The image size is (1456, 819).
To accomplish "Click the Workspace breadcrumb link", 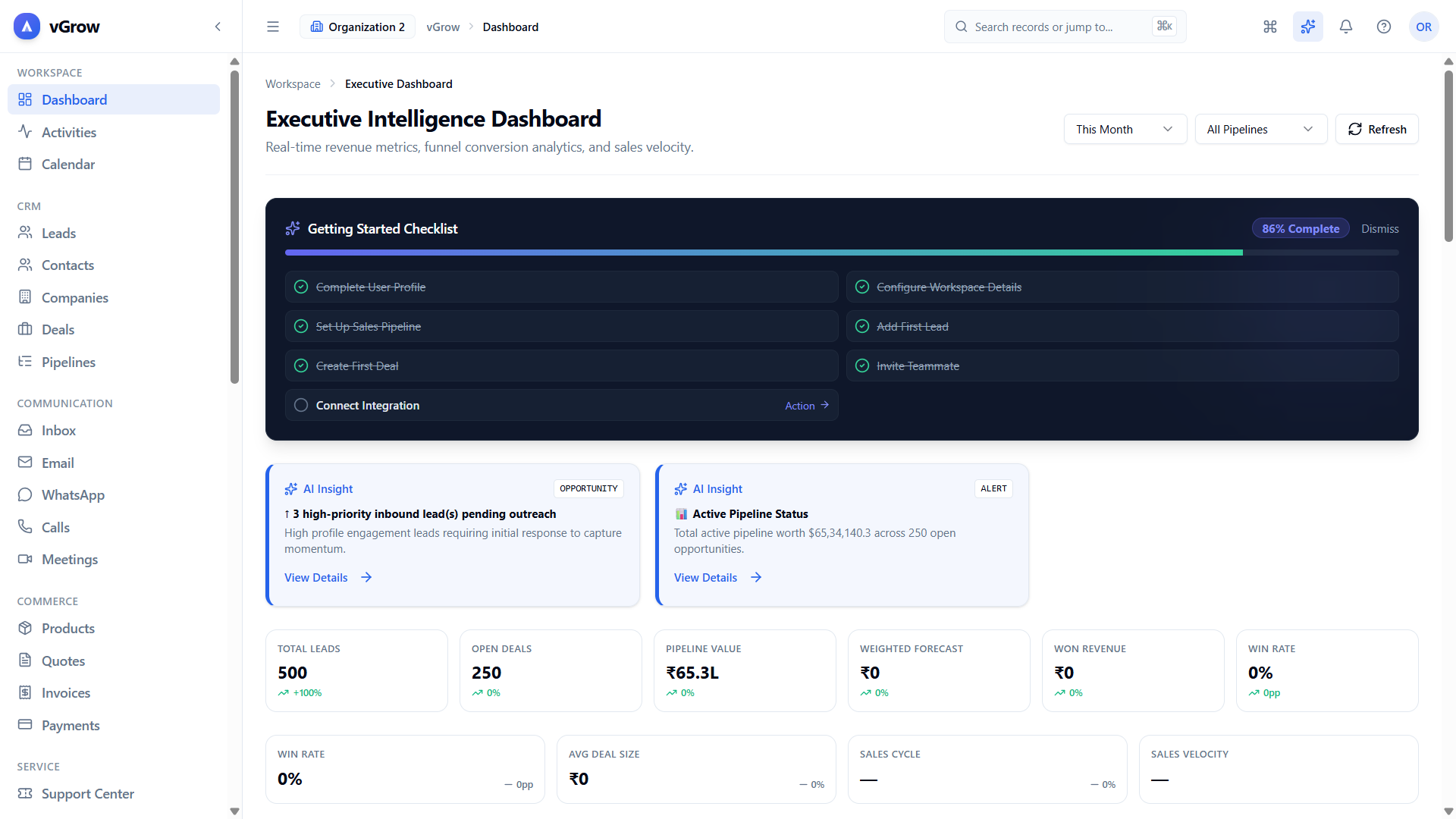I will (x=293, y=83).
